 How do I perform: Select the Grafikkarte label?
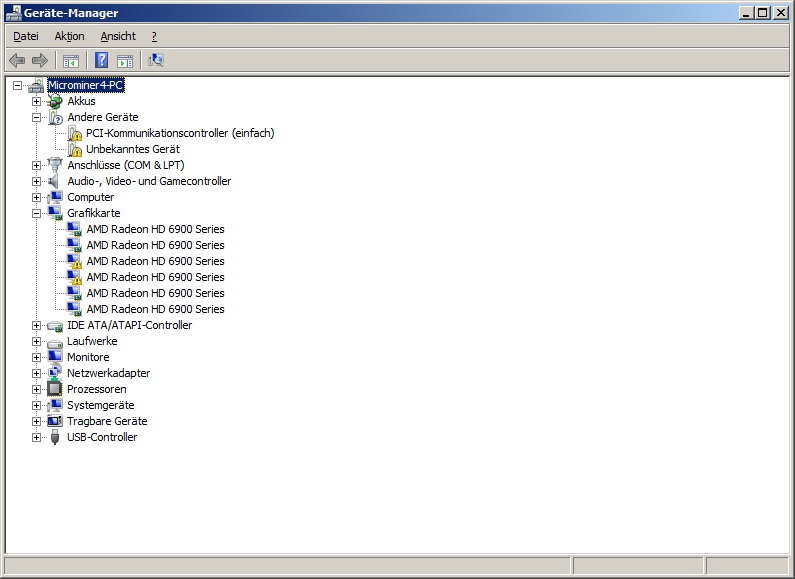94,213
